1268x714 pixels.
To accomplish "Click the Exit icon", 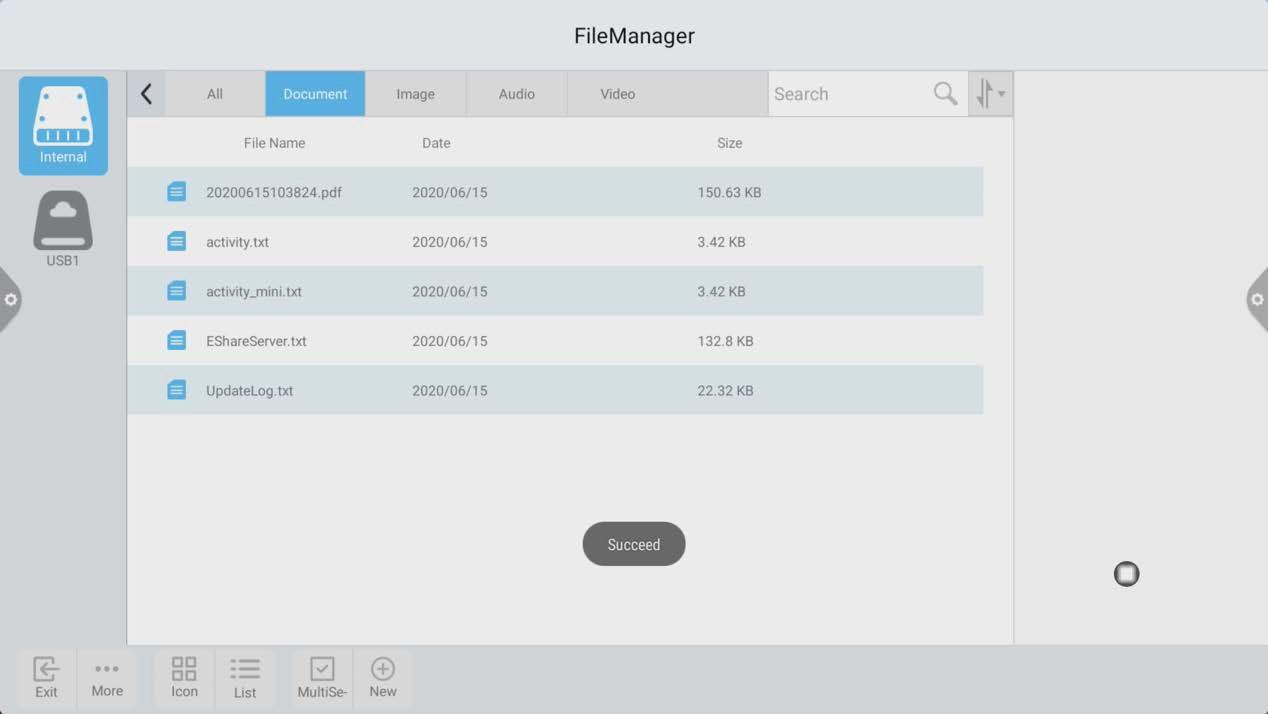I will pos(46,677).
